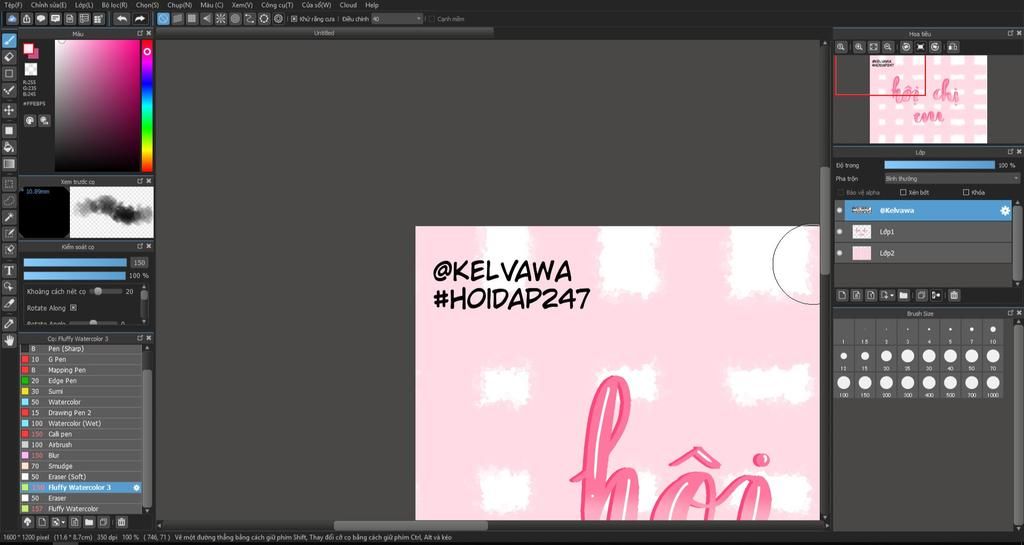Select the Eyedropper tool
The image size is (1024, 545).
click(9, 323)
